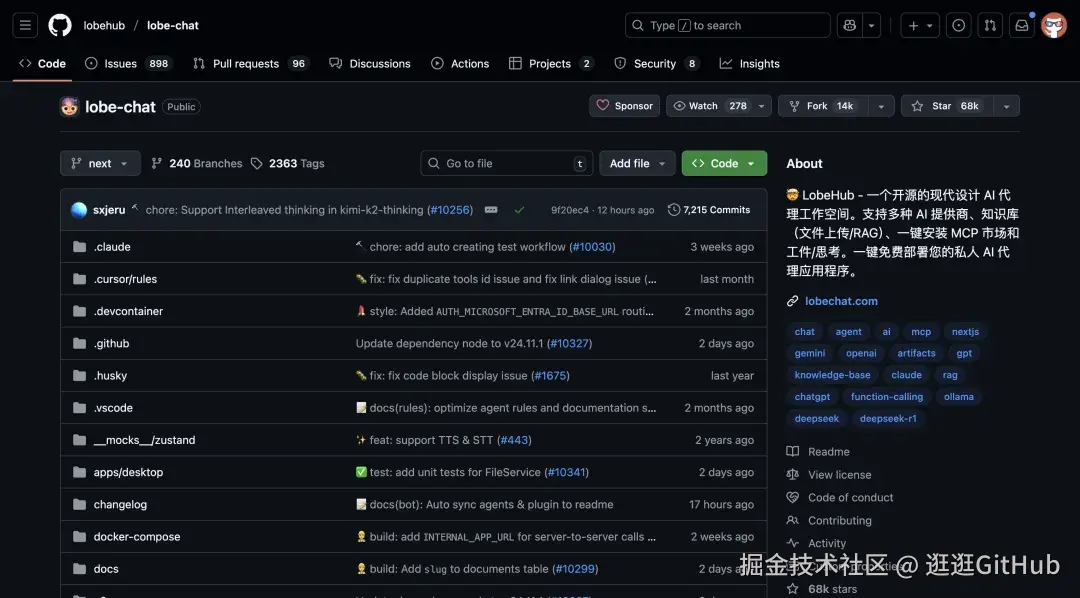Image resolution: width=1080 pixels, height=598 pixels.
Task: Click the Sponsor button
Action: pos(625,106)
